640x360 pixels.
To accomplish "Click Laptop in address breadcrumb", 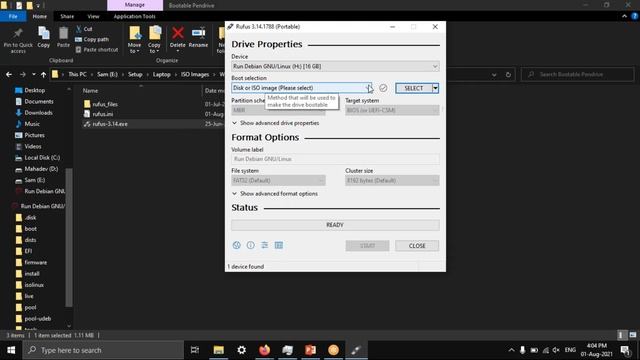I will 162,74.
